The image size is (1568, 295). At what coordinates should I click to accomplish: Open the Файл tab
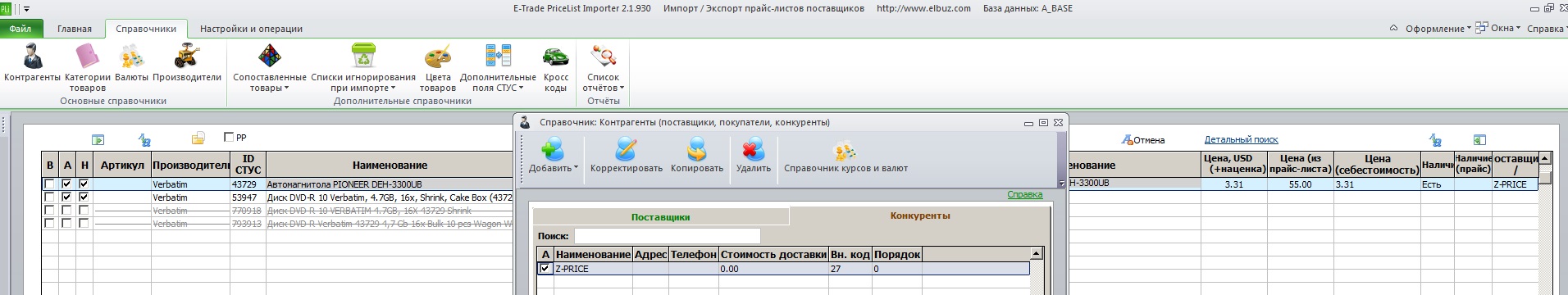21,29
